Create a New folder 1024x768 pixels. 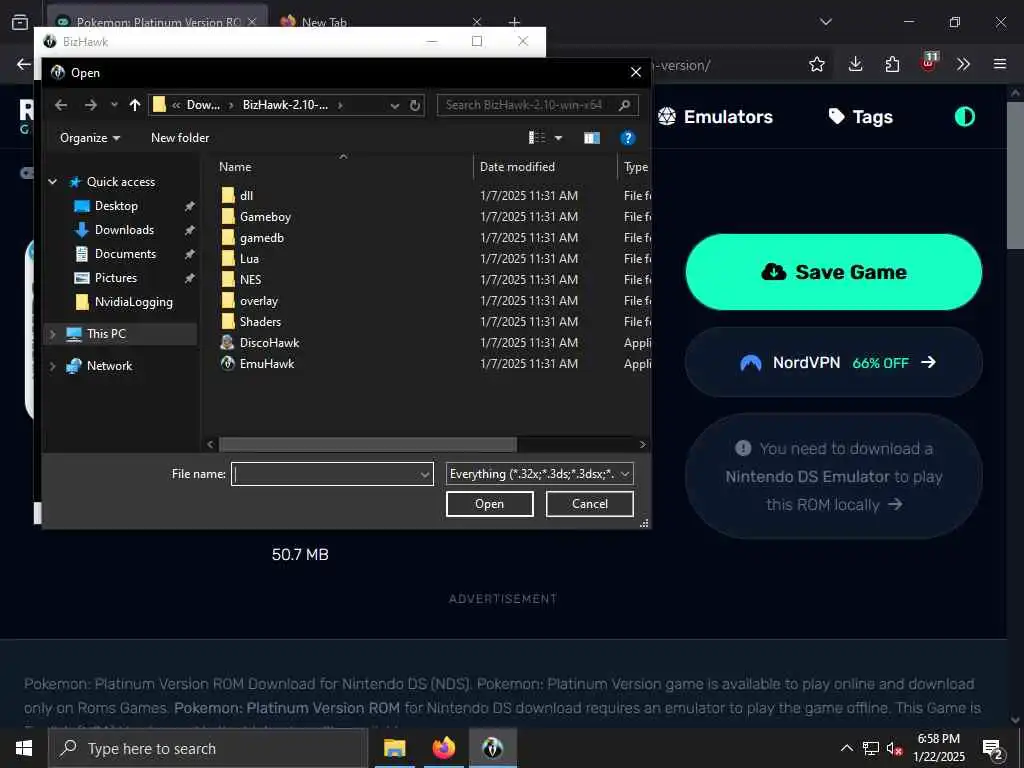tap(180, 138)
